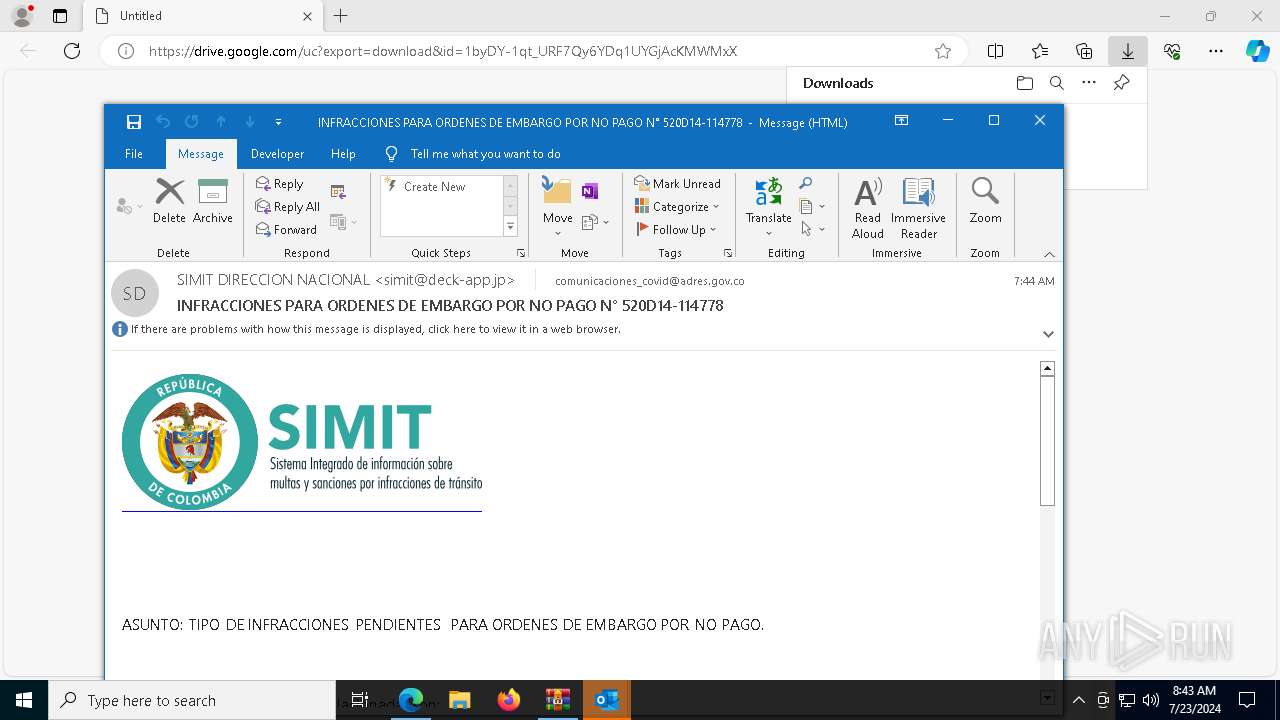Archive the message
This screenshot has height=720, width=1280.
point(212,201)
